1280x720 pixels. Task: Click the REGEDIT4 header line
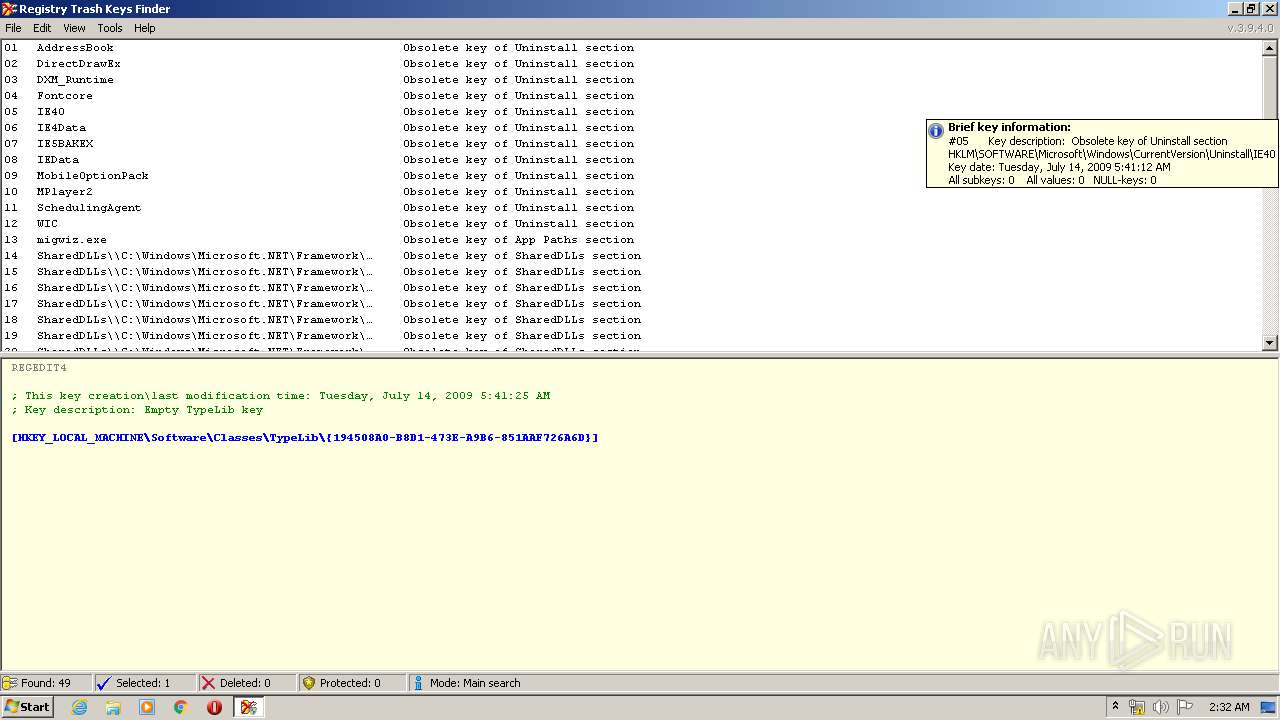pos(39,368)
